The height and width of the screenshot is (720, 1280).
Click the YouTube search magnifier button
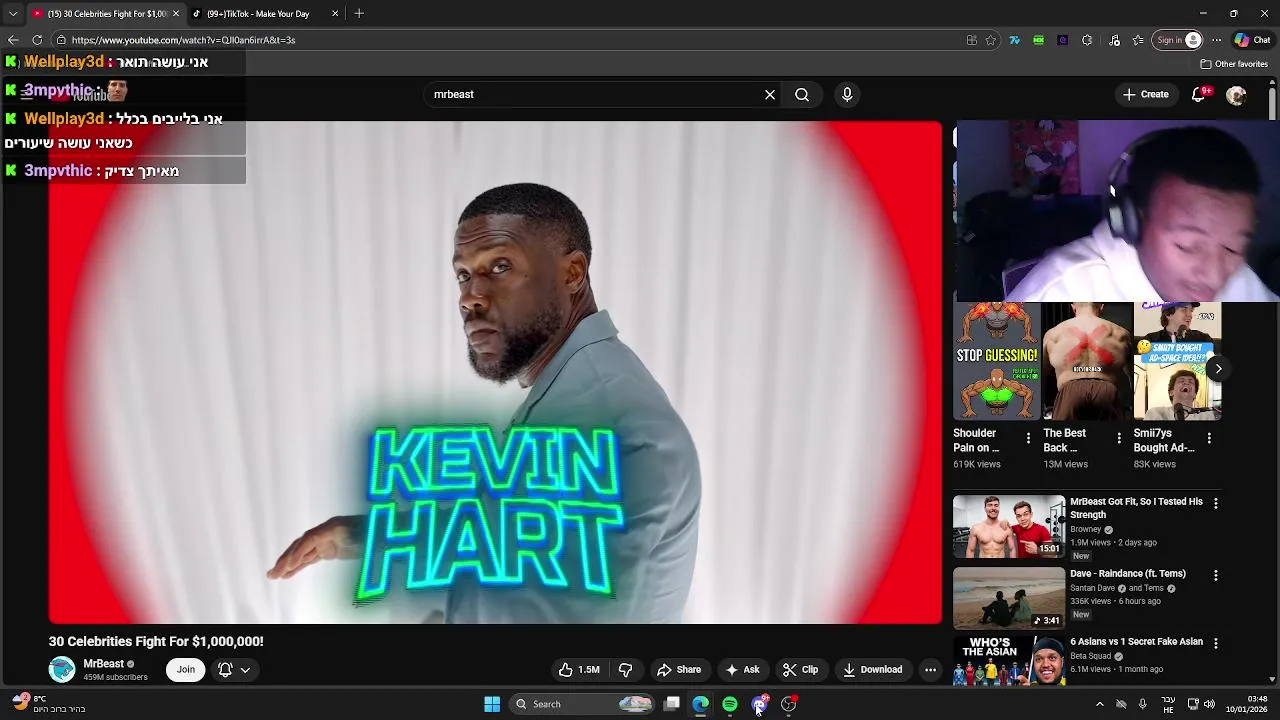(802, 94)
